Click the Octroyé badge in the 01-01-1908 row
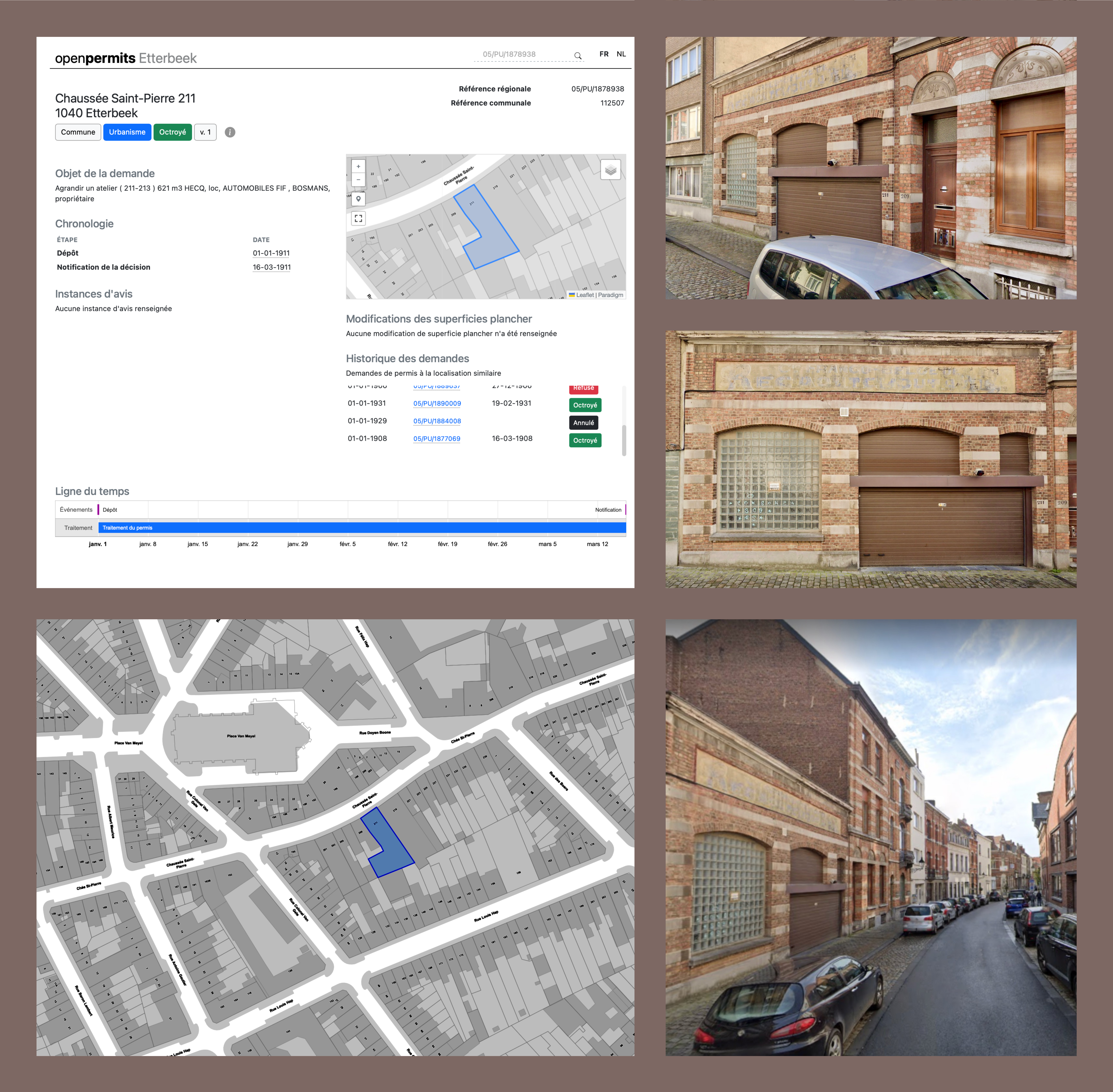 pyautogui.click(x=585, y=440)
